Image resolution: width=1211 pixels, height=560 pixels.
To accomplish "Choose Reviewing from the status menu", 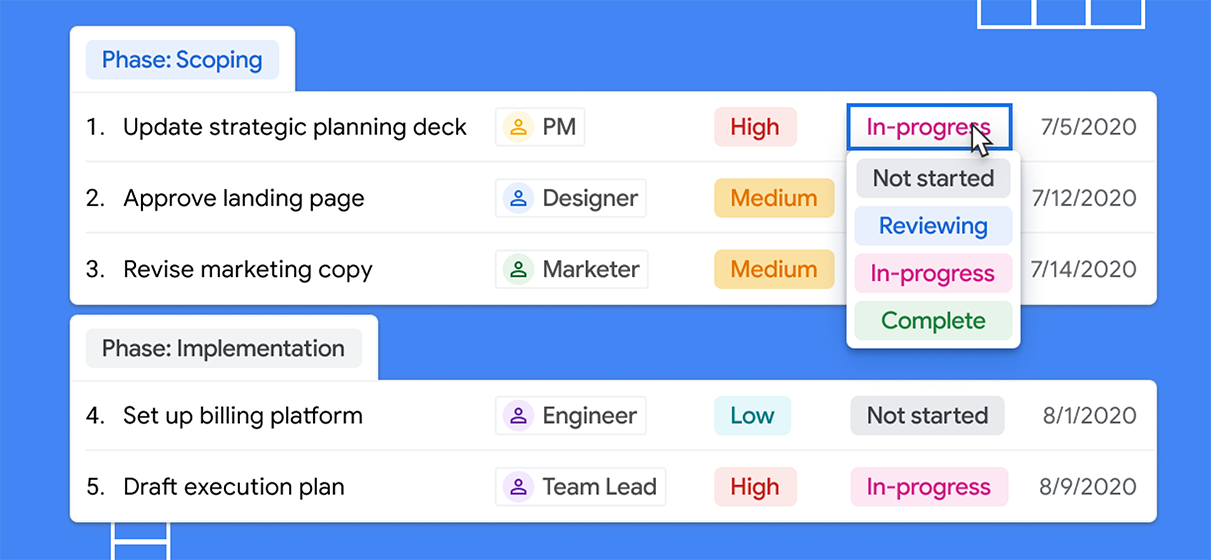I will [x=933, y=226].
